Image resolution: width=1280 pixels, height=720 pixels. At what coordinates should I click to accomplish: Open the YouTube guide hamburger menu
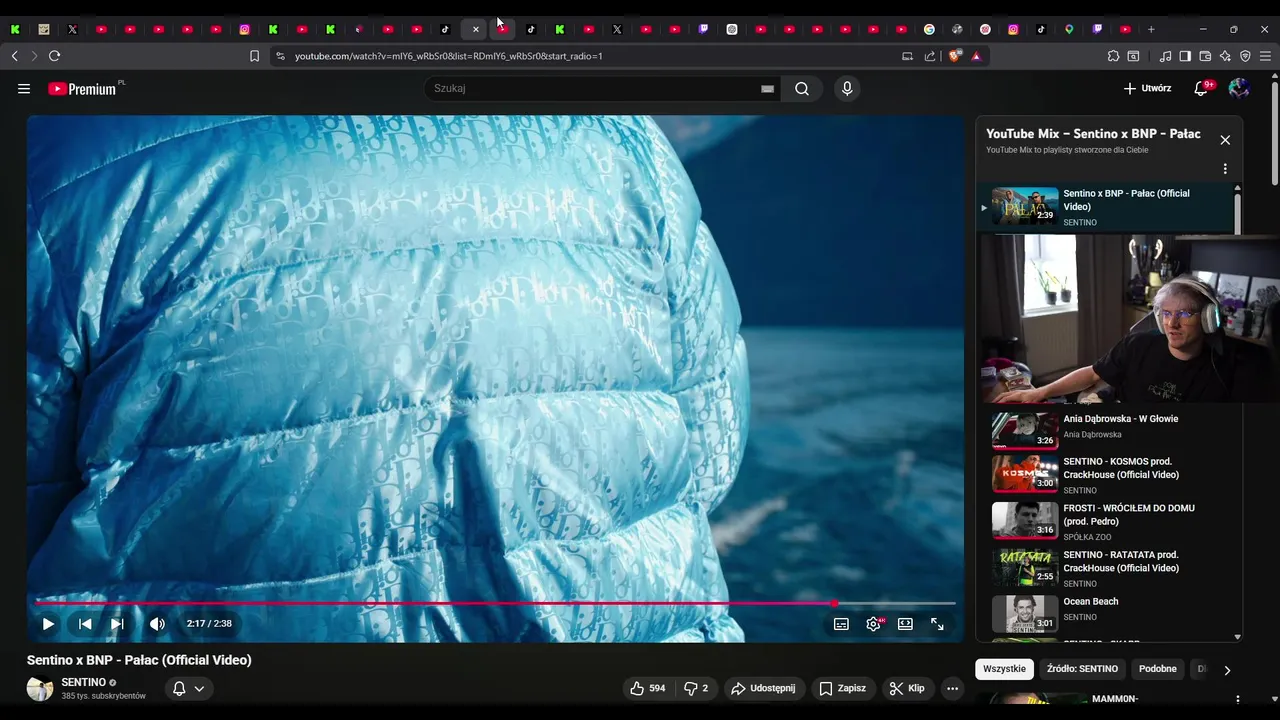click(x=24, y=89)
